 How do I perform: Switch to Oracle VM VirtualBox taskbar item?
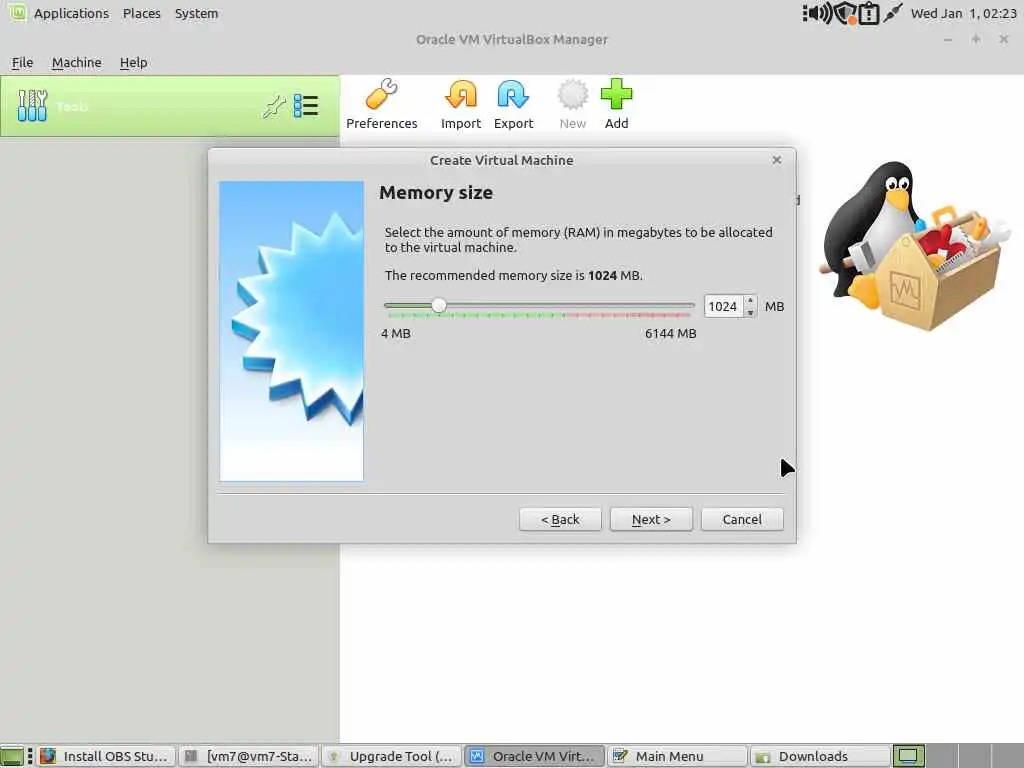click(x=534, y=756)
